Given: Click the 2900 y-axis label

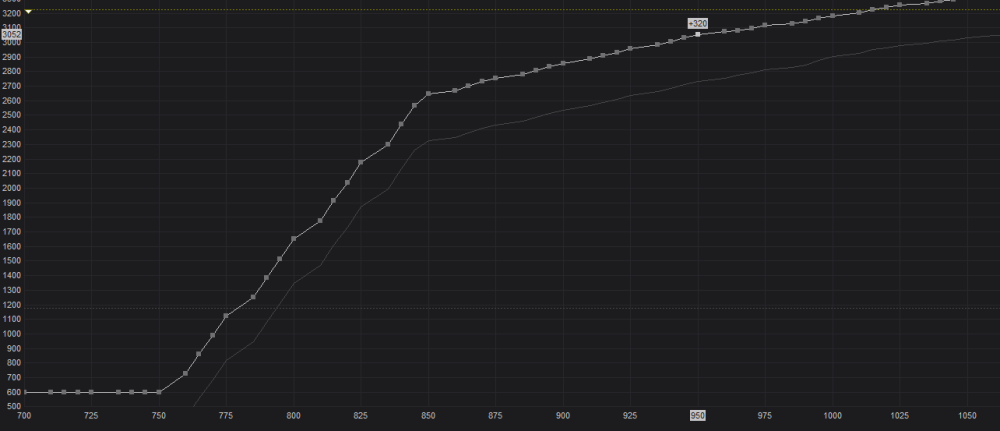Looking at the screenshot, I should tap(11, 57).
